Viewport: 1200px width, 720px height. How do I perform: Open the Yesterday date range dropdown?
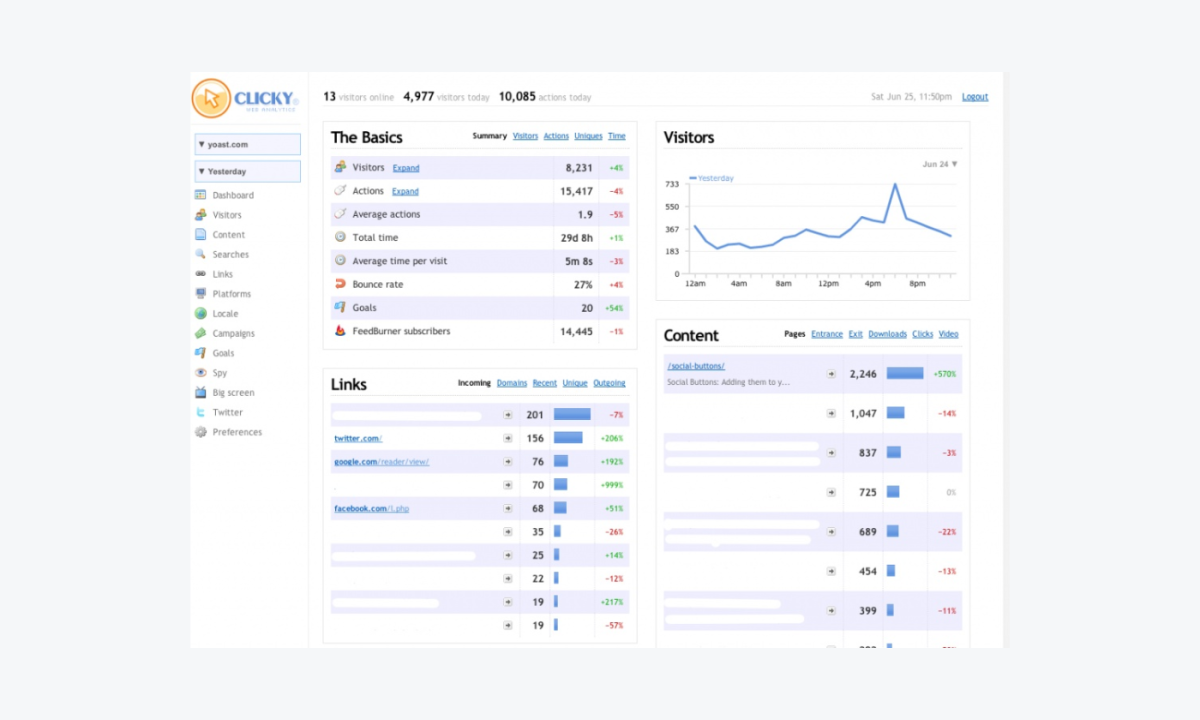tap(246, 171)
